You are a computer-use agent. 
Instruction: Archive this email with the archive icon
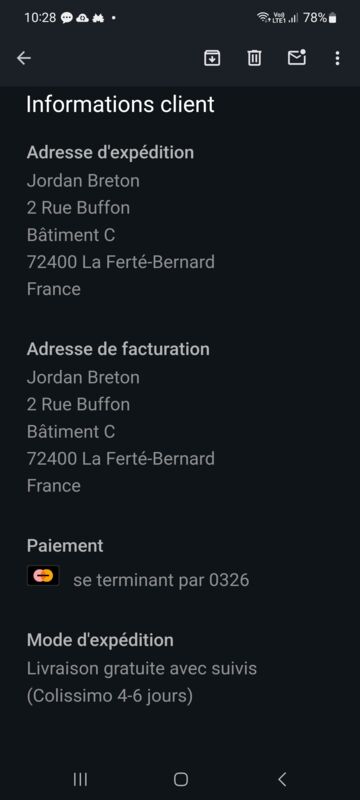(x=212, y=58)
